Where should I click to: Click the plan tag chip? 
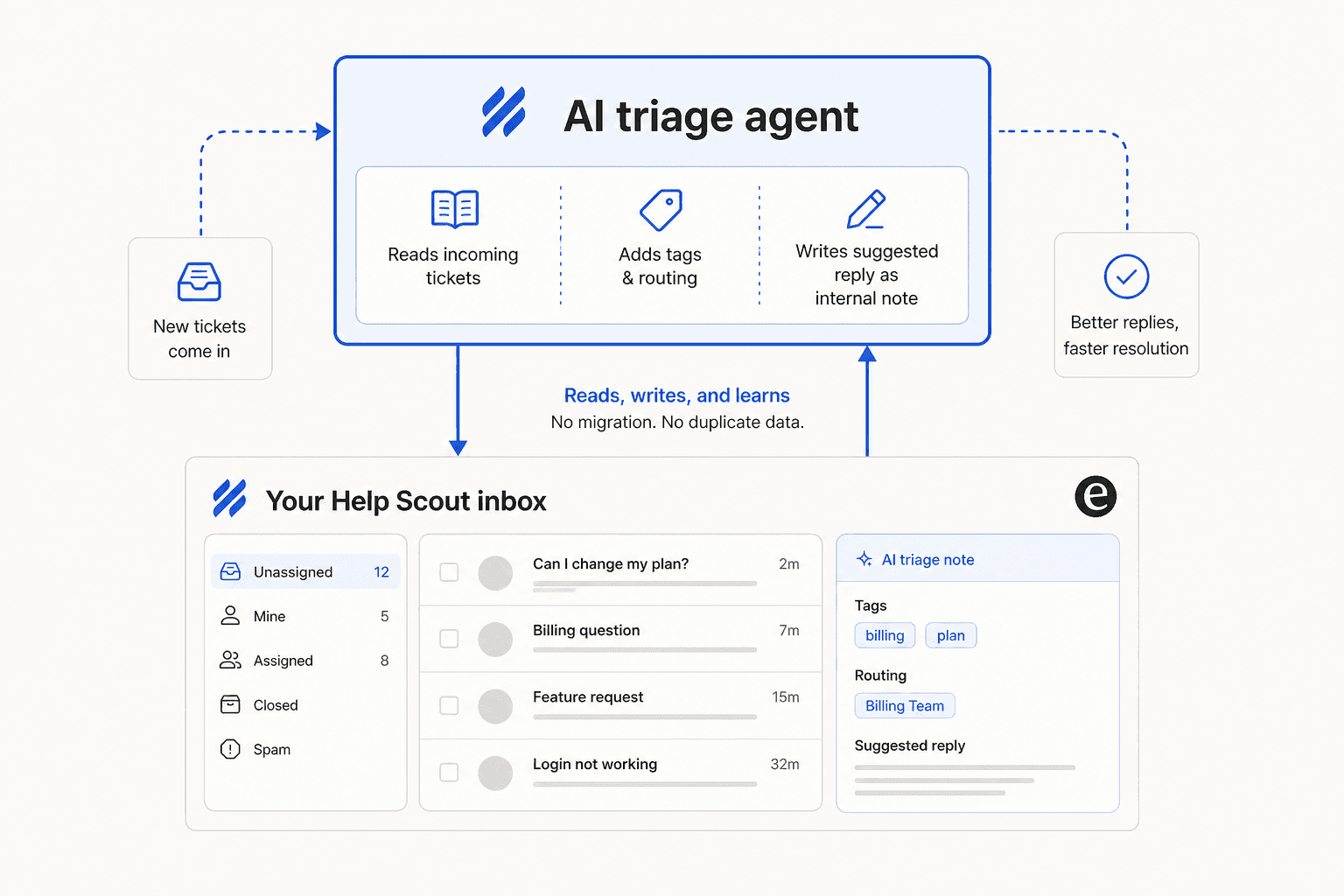click(950, 635)
